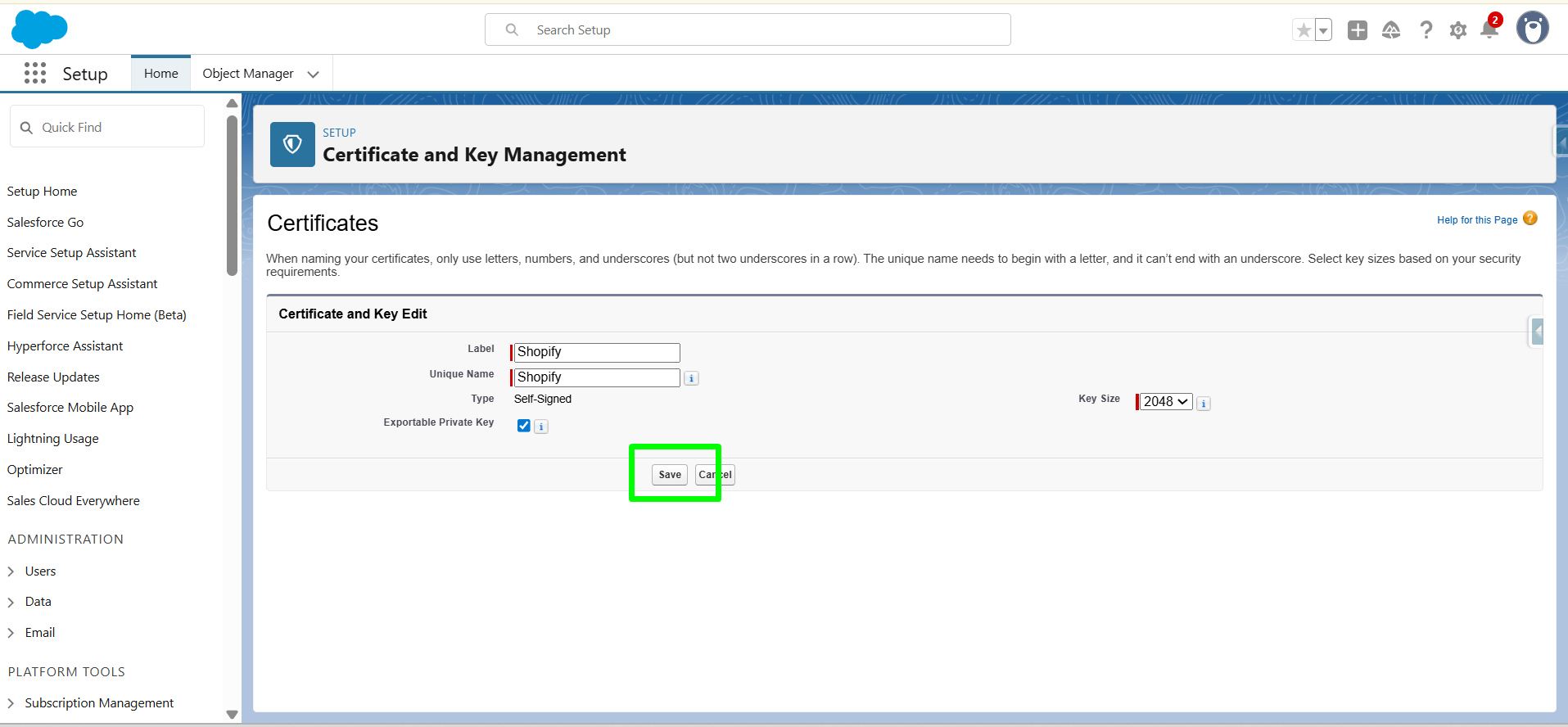
Task: Save the certificate
Action: [670, 475]
